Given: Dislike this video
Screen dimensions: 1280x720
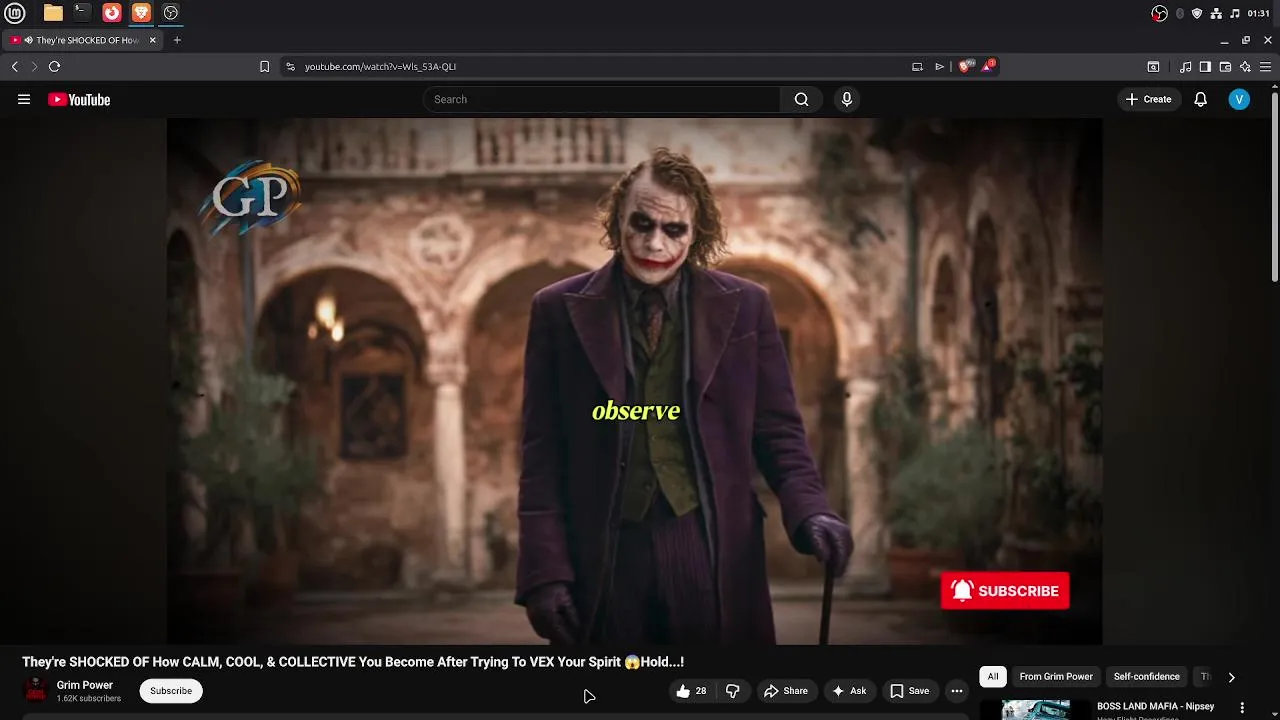Looking at the screenshot, I should [733, 690].
